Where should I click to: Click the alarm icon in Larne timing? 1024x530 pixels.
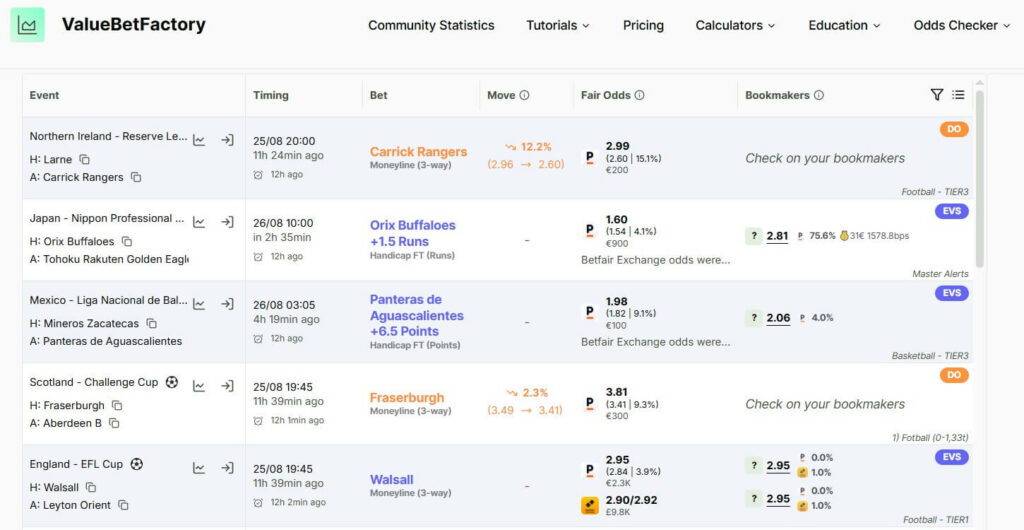coord(258,174)
